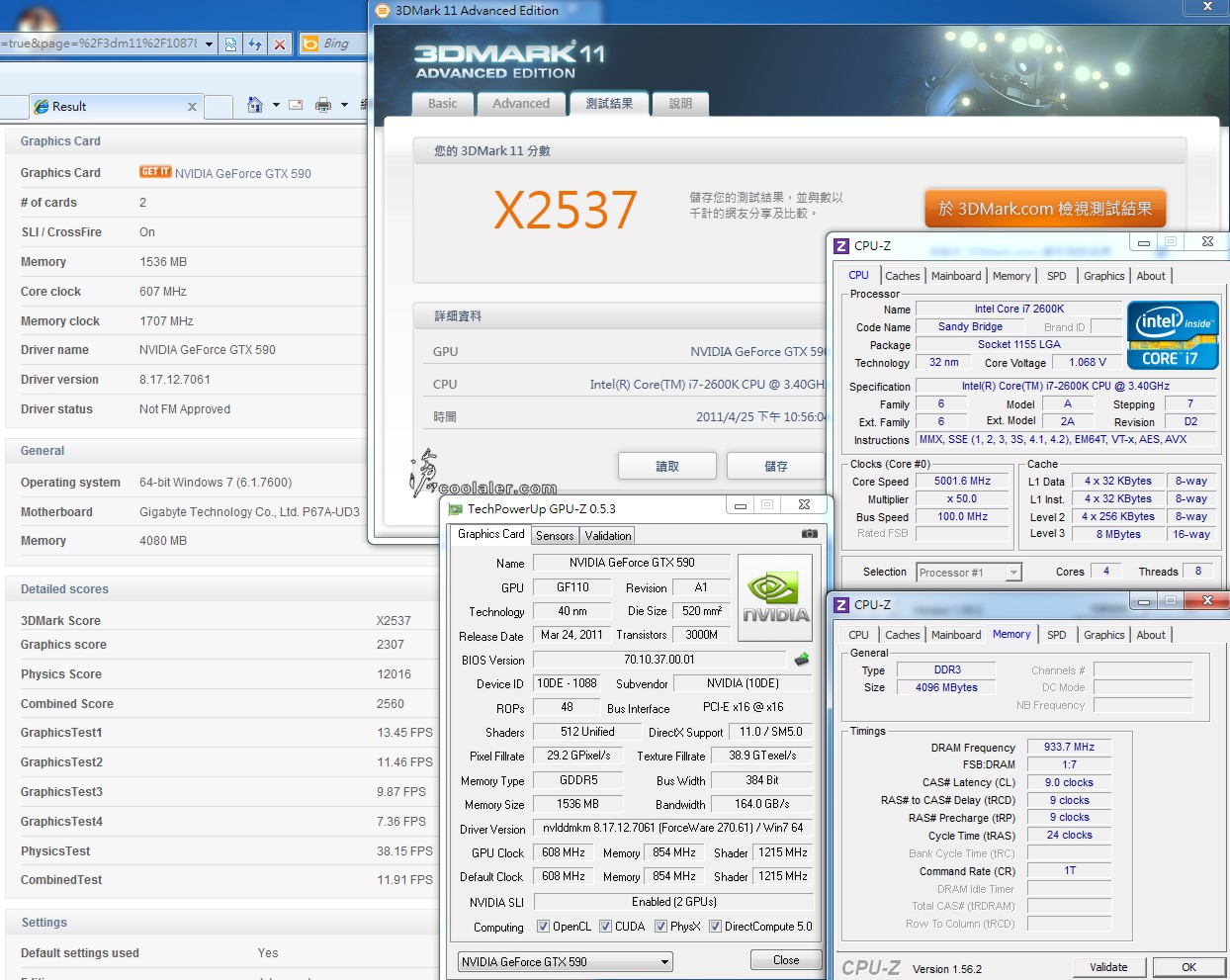Minimize the upper CPU-Z window
The image size is (1230, 980).
(x=1144, y=242)
